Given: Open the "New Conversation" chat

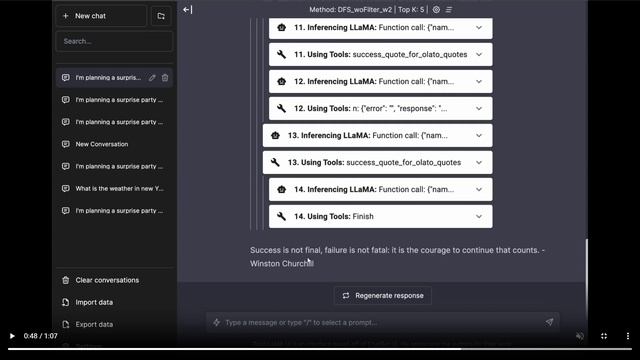Looking at the screenshot, I should pyautogui.click(x=114, y=144).
